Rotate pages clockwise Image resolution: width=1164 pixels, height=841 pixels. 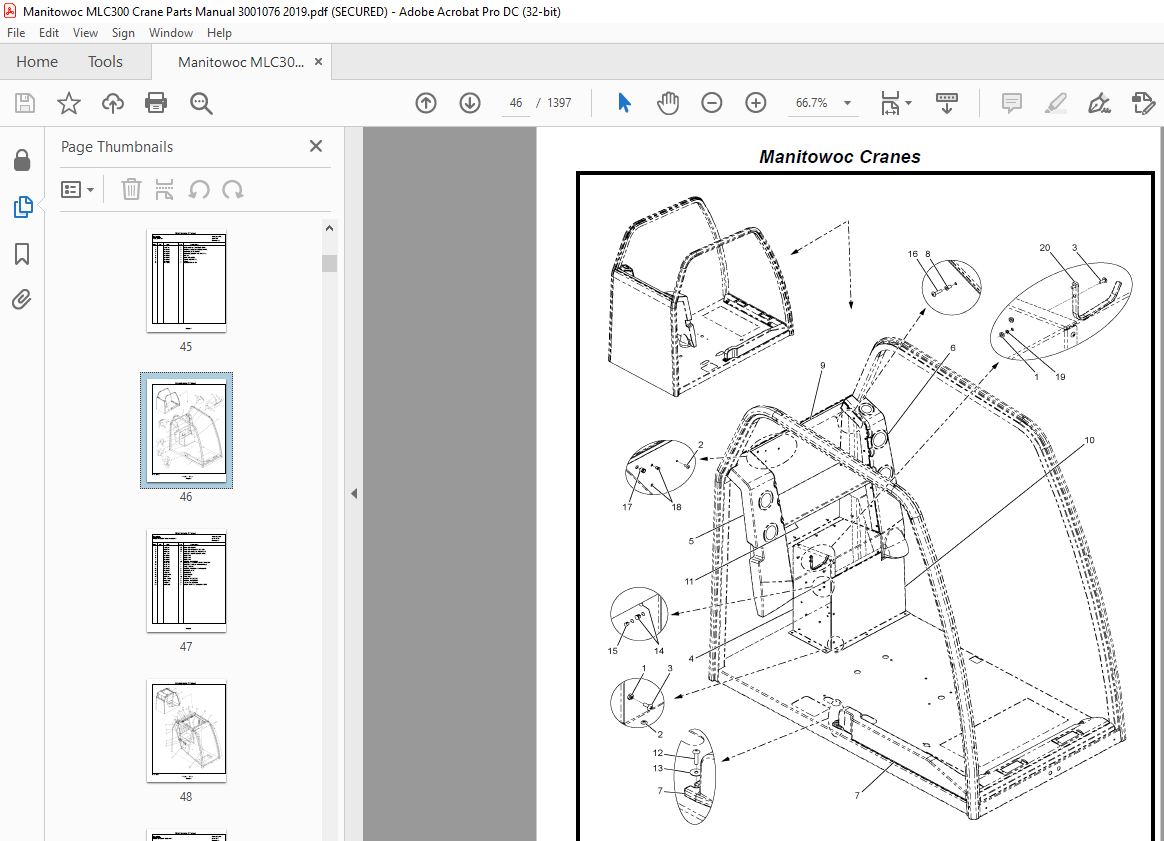tap(232, 190)
